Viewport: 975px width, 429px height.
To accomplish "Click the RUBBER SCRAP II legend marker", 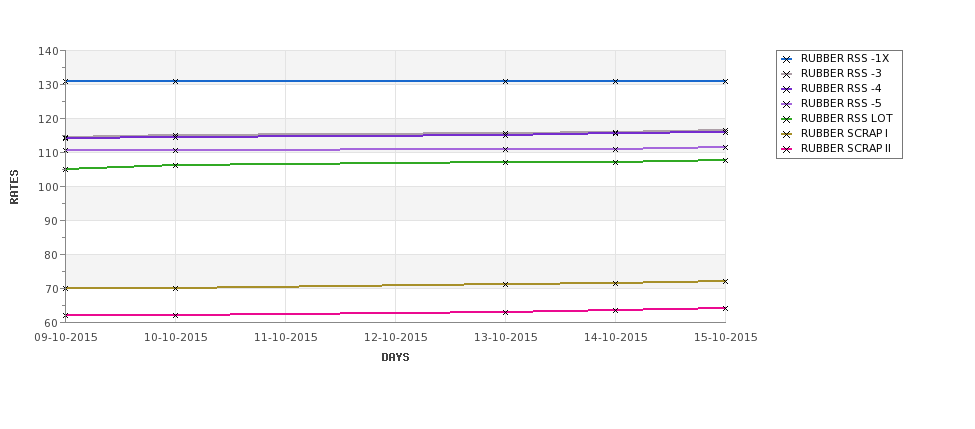I will click(787, 149).
